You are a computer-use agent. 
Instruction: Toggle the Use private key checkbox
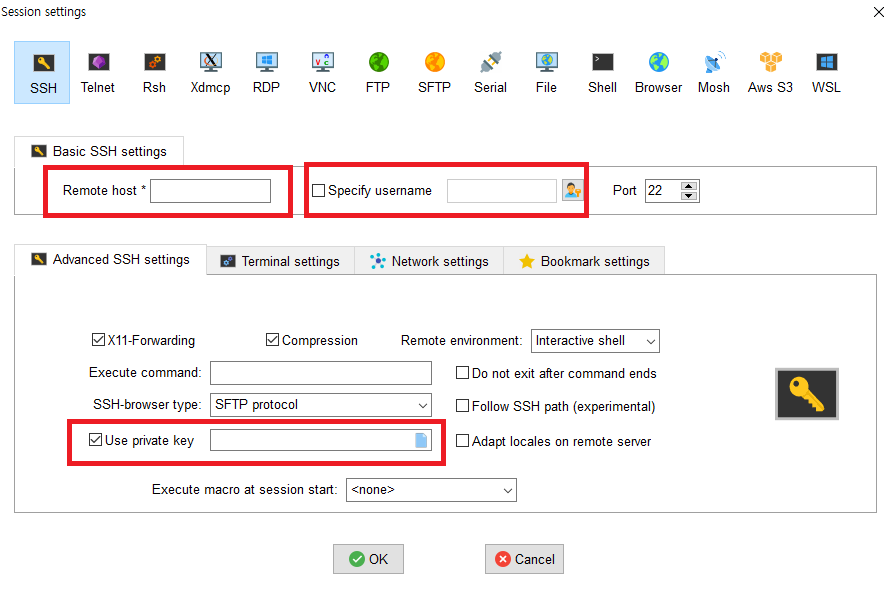[95, 439]
